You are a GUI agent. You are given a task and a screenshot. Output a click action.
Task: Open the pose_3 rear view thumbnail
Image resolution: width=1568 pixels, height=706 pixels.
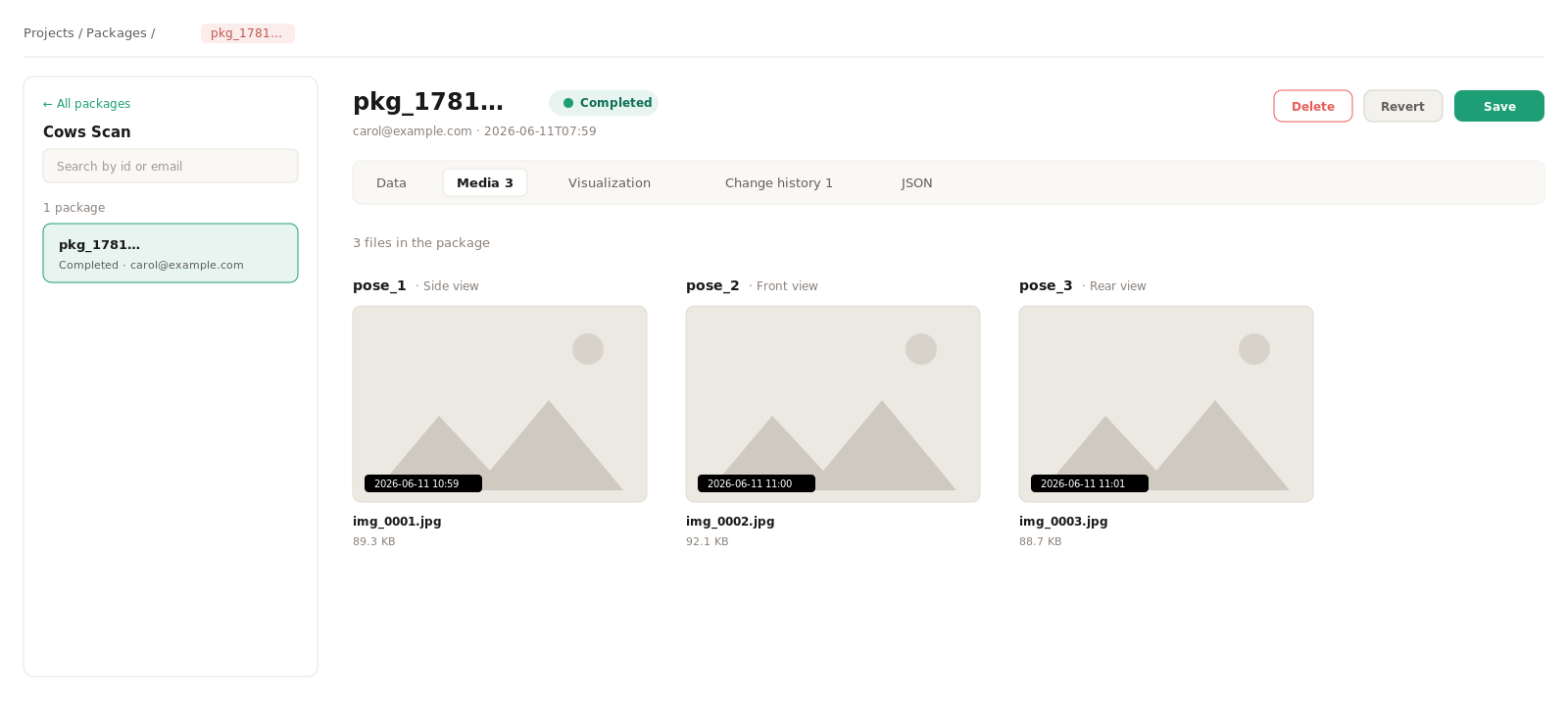(x=1166, y=404)
